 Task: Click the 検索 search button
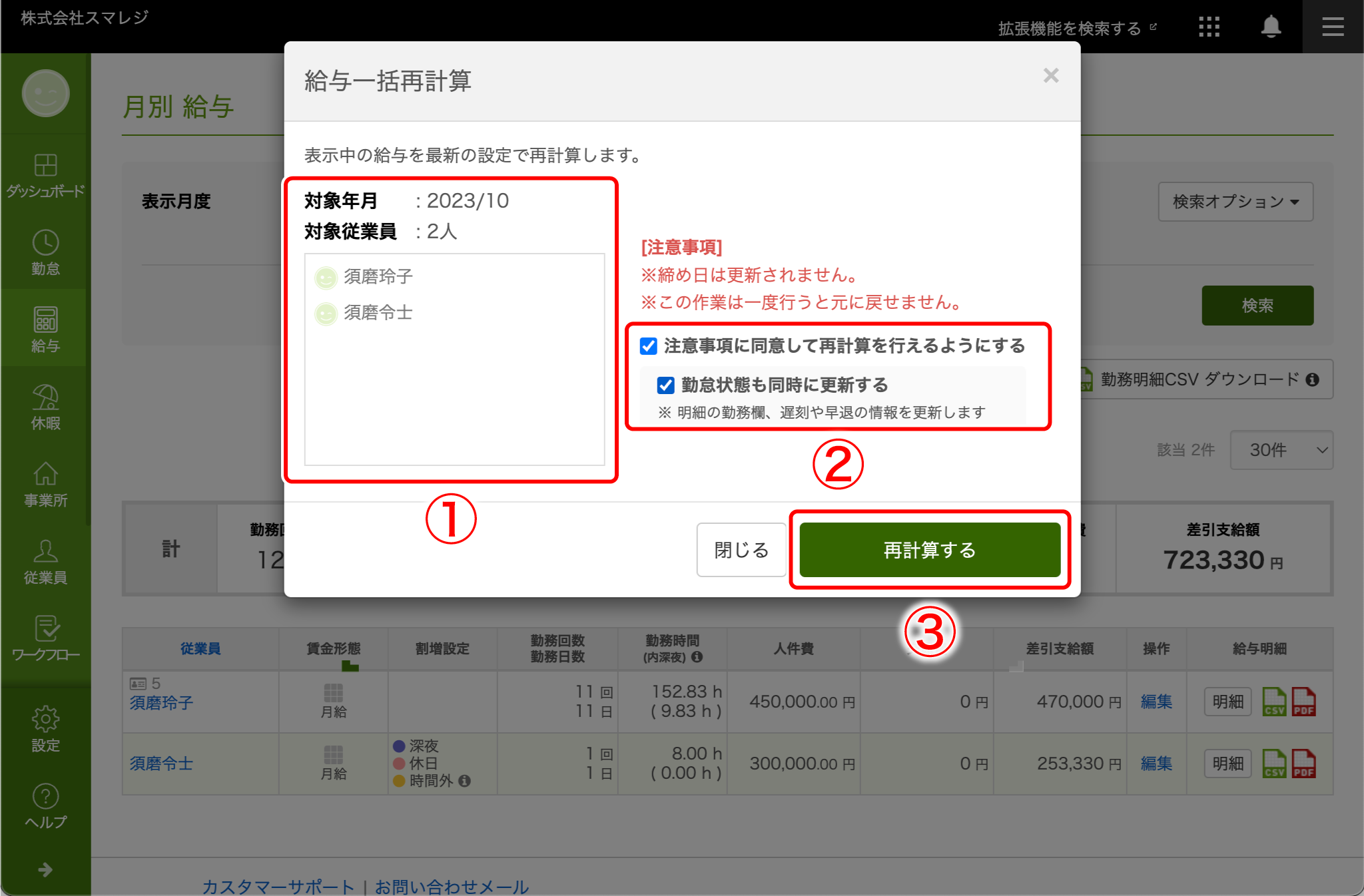tap(1257, 306)
